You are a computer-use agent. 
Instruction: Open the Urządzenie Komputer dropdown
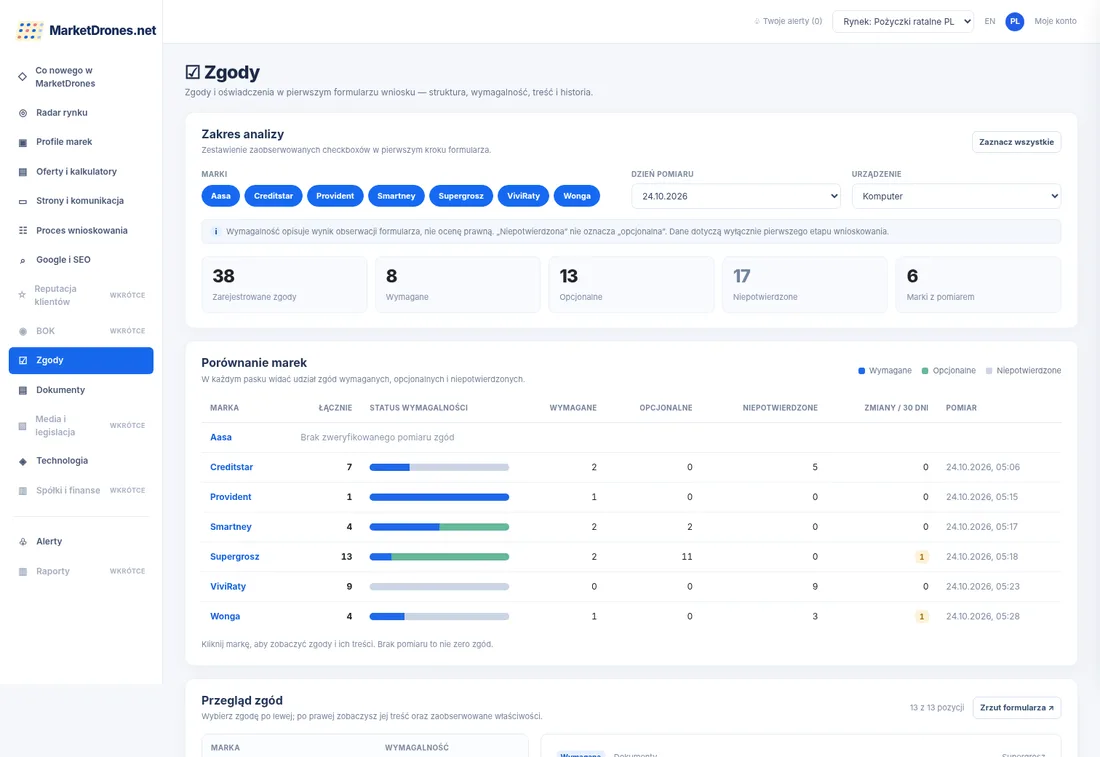pyautogui.click(x=956, y=196)
